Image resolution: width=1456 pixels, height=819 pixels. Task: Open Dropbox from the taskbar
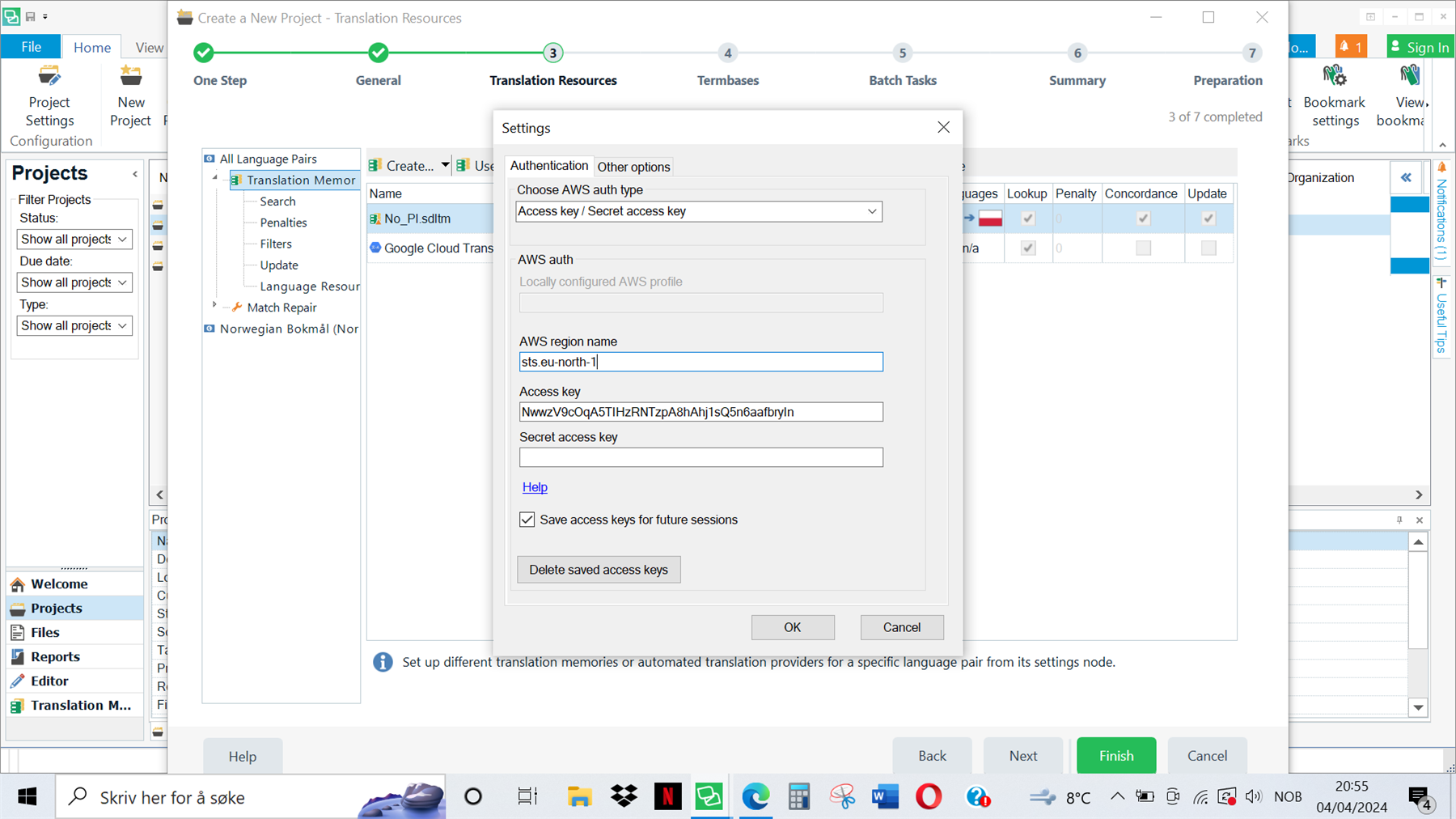[624, 797]
